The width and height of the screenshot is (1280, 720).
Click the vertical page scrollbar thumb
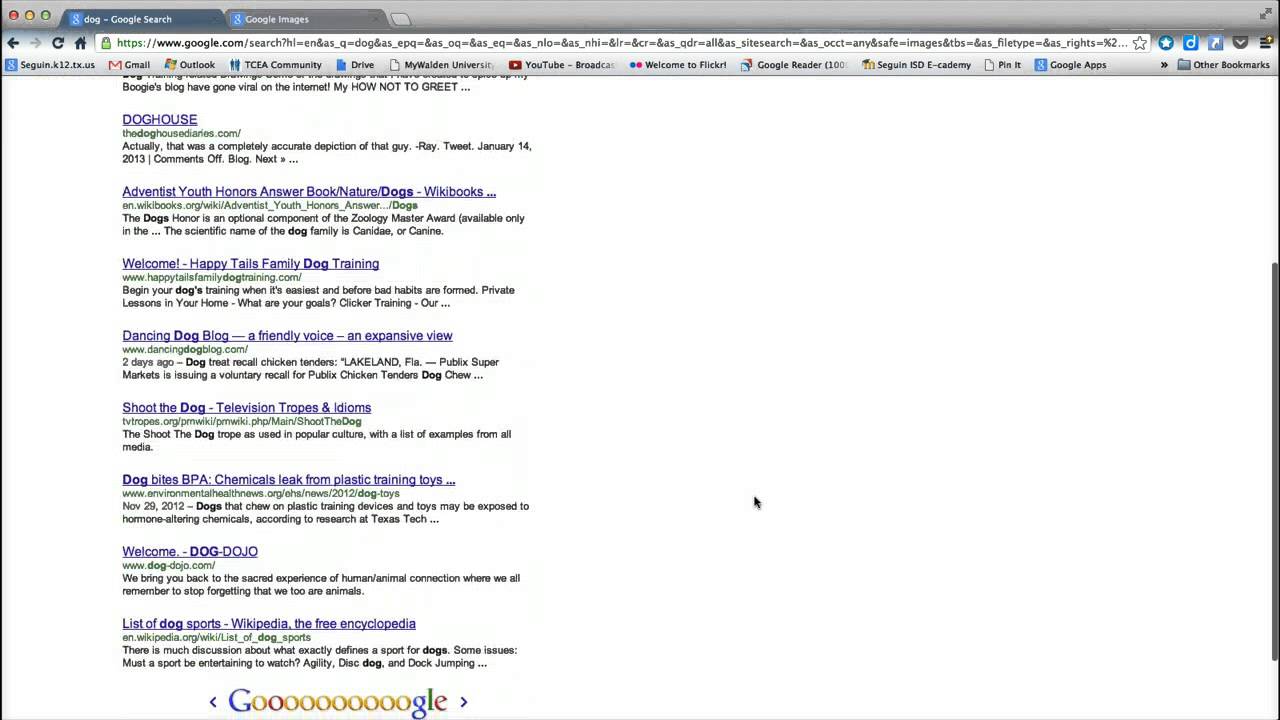(x=1274, y=460)
